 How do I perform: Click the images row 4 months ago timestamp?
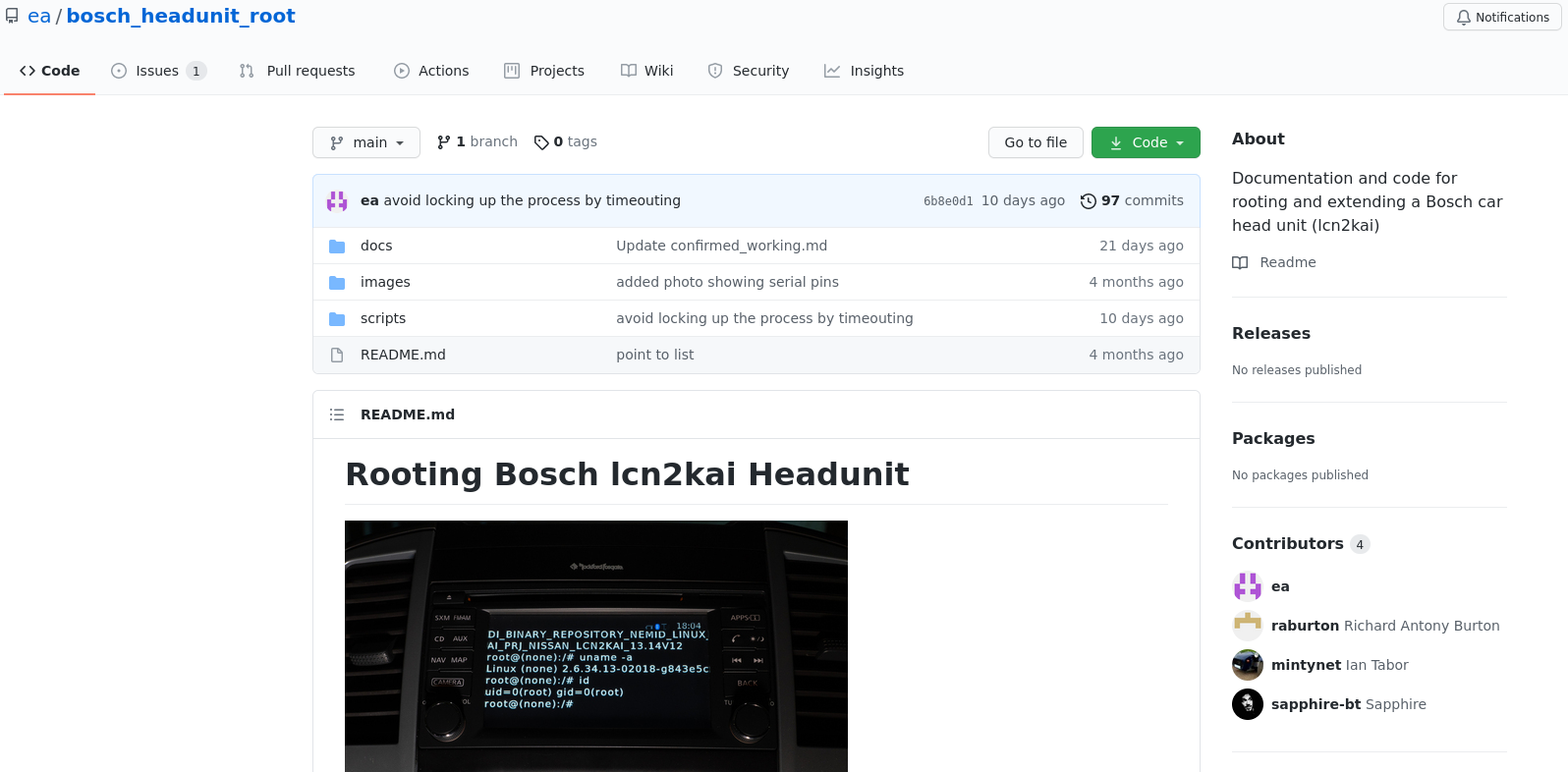pos(1136,282)
